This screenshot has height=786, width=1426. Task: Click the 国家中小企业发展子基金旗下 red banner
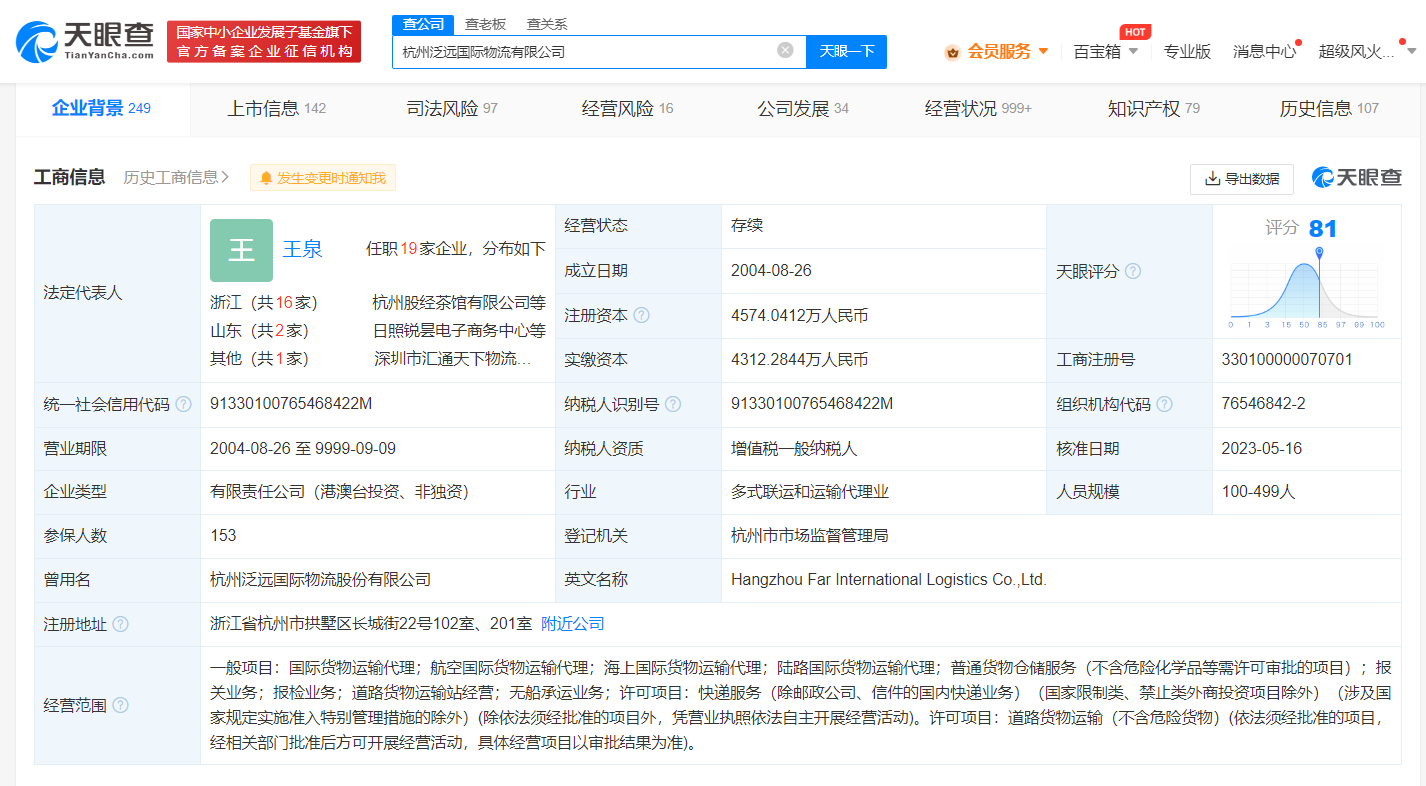point(264,42)
